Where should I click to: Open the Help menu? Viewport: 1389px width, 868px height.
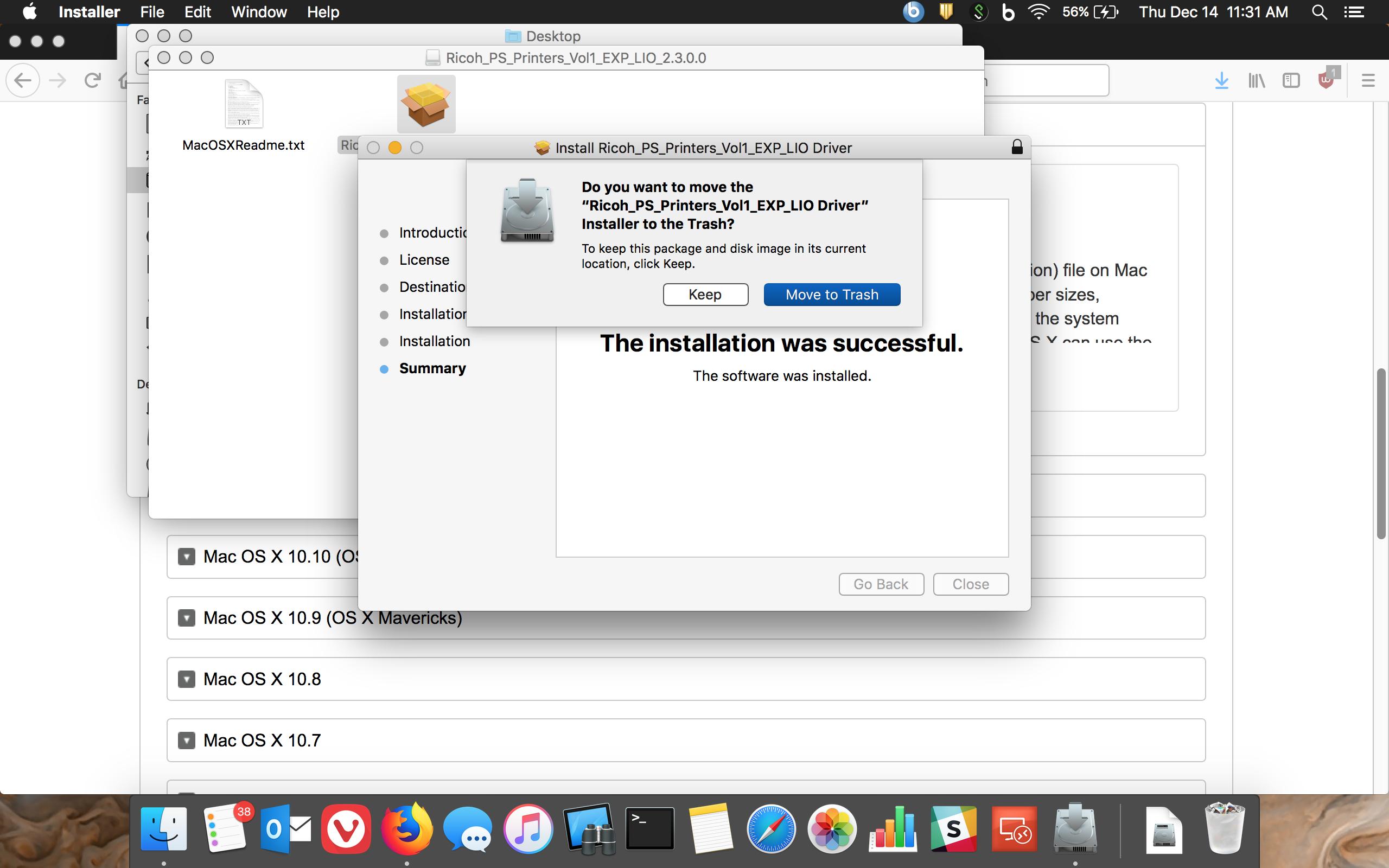[x=323, y=11]
